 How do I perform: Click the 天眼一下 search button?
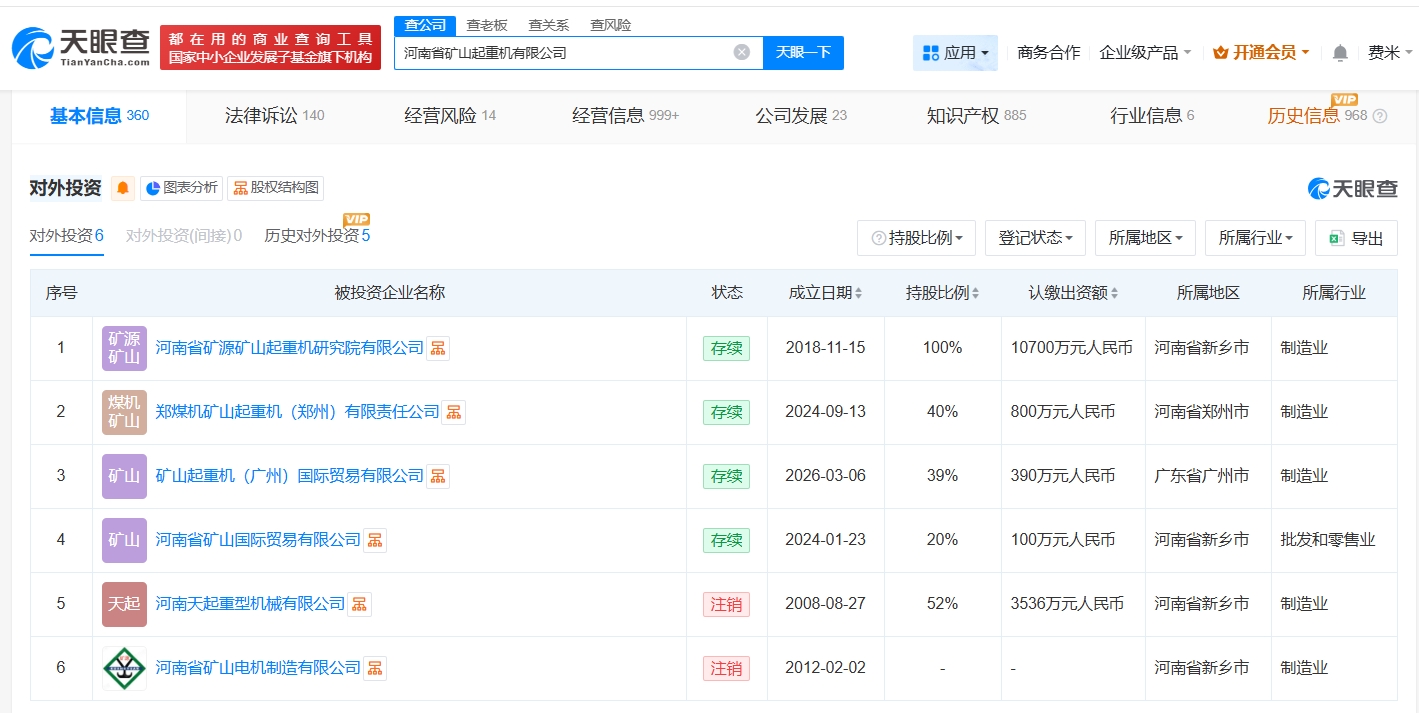click(803, 52)
